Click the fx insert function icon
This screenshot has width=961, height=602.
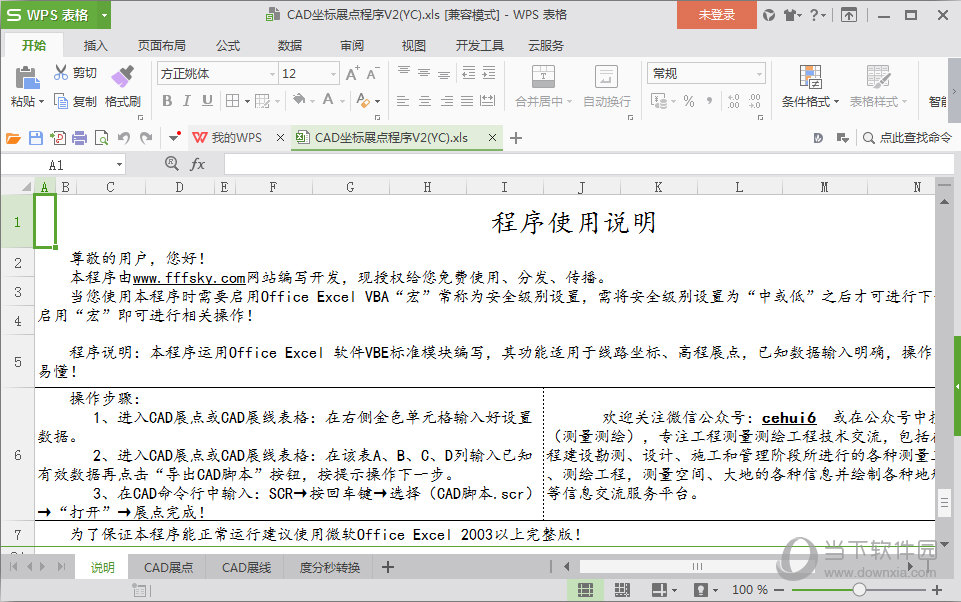[x=198, y=164]
